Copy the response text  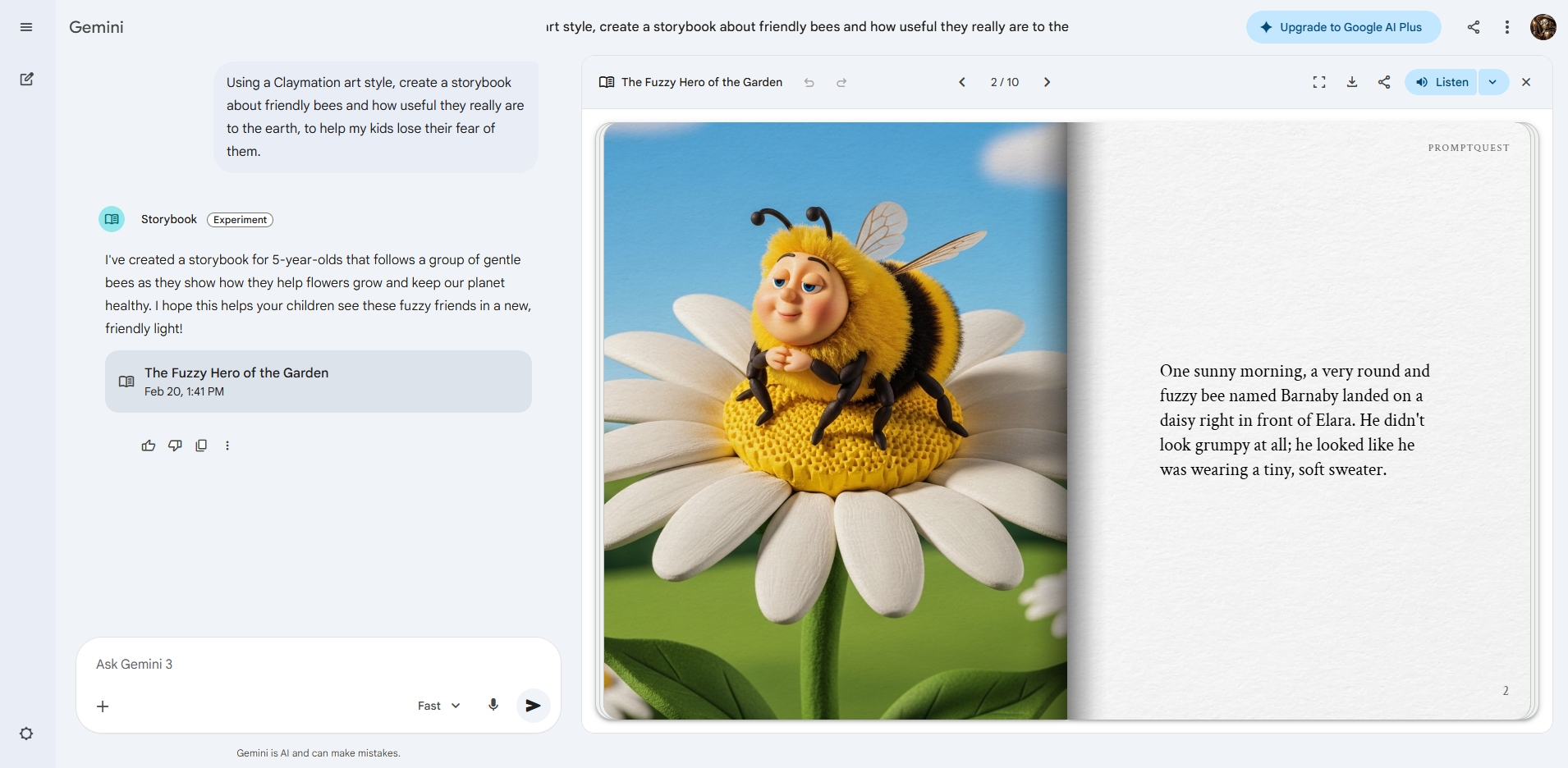coord(201,446)
